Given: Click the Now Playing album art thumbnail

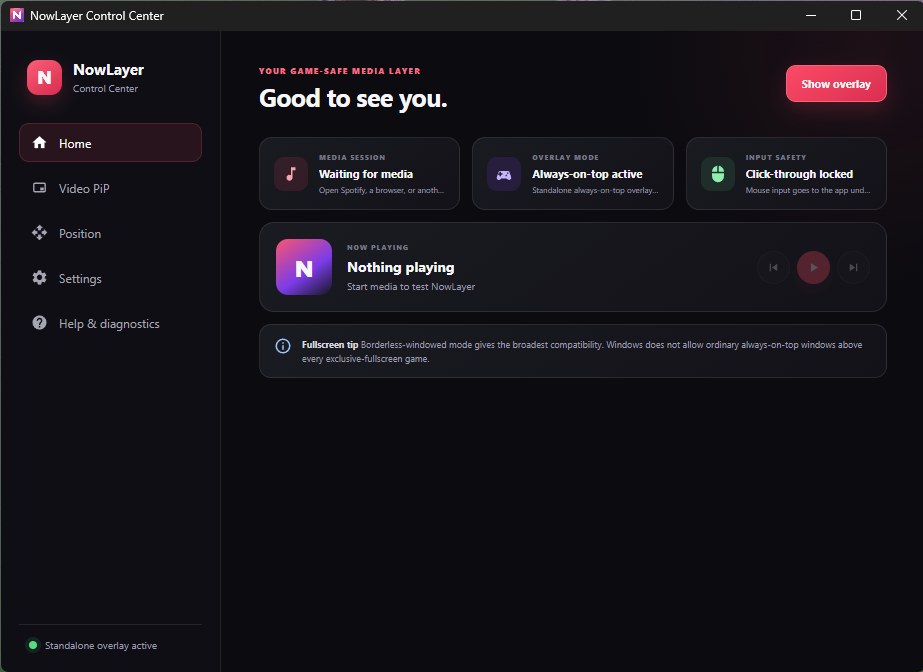Looking at the screenshot, I should click(x=304, y=267).
